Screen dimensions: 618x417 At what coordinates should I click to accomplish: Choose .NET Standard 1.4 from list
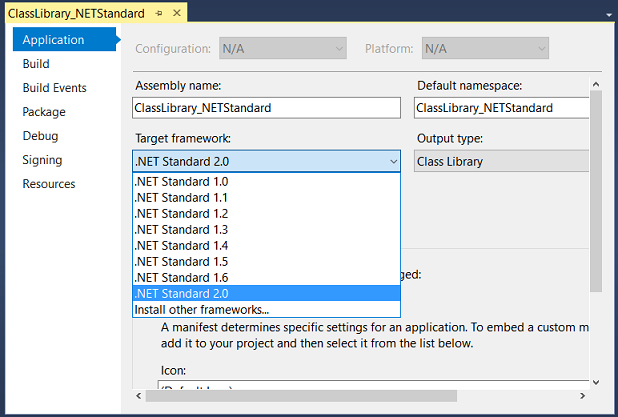coord(266,246)
